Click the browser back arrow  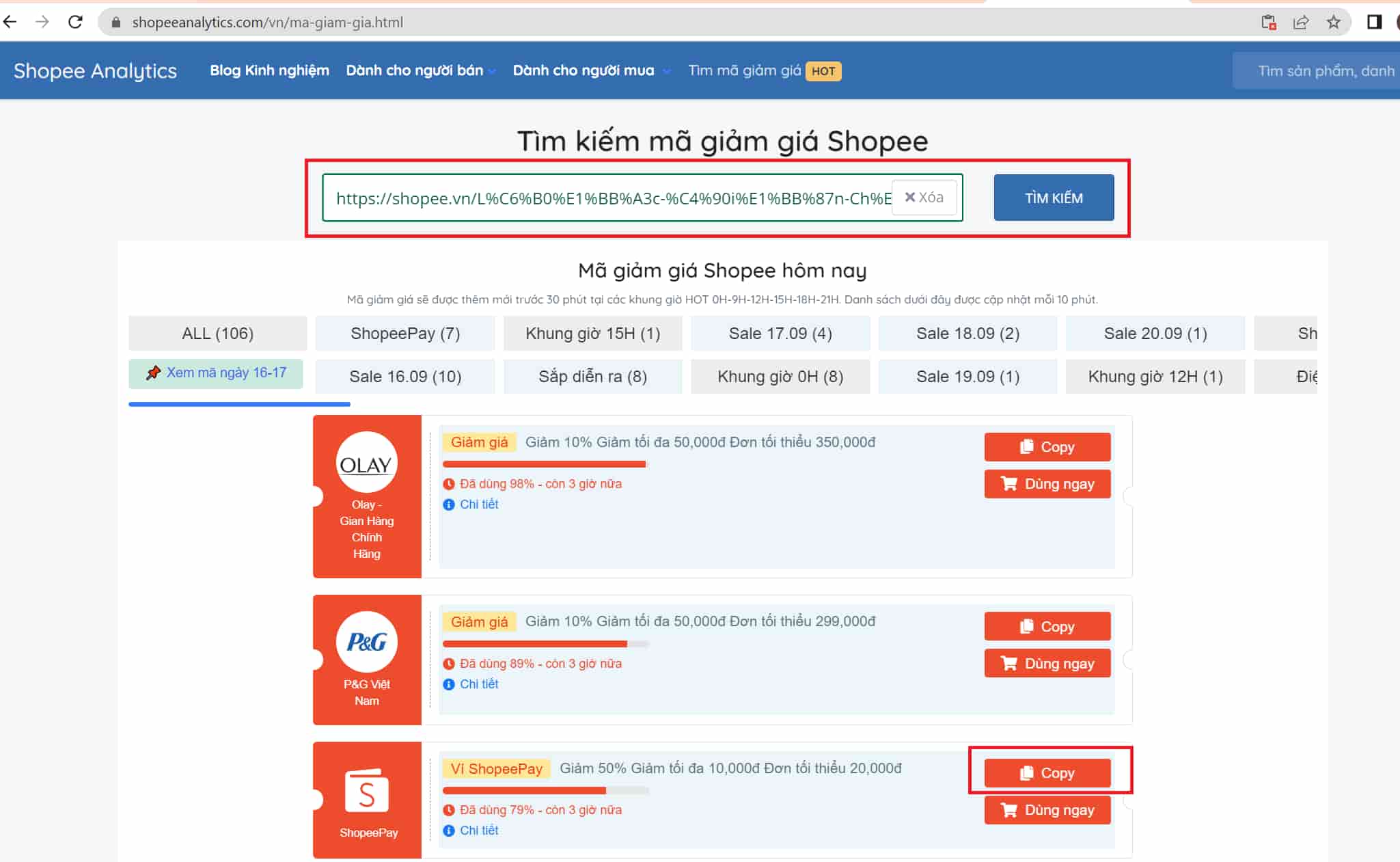[10, 22]
